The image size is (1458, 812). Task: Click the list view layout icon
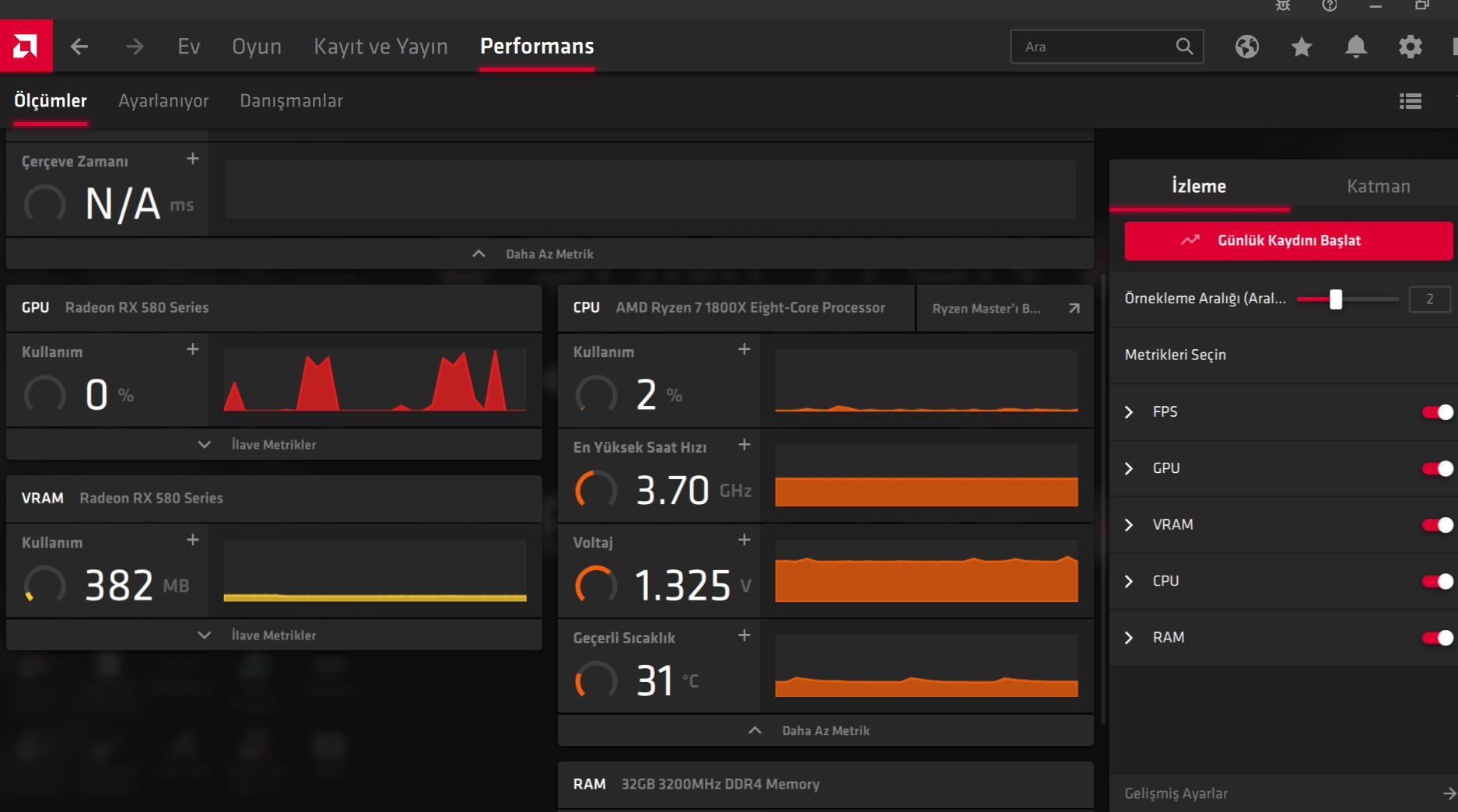[x=1411, y=101]
